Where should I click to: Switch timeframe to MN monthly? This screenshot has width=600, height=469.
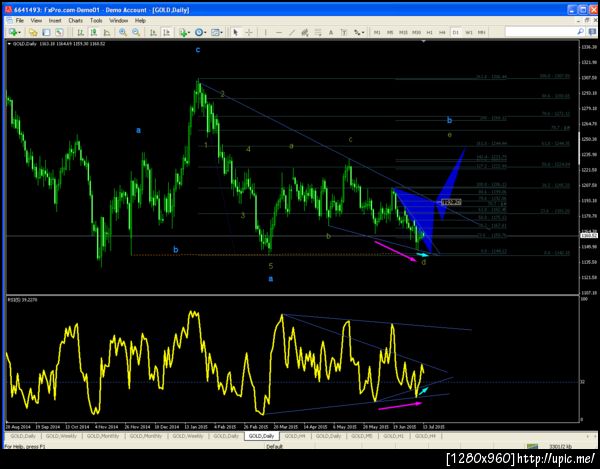click(x=482, y=33)
